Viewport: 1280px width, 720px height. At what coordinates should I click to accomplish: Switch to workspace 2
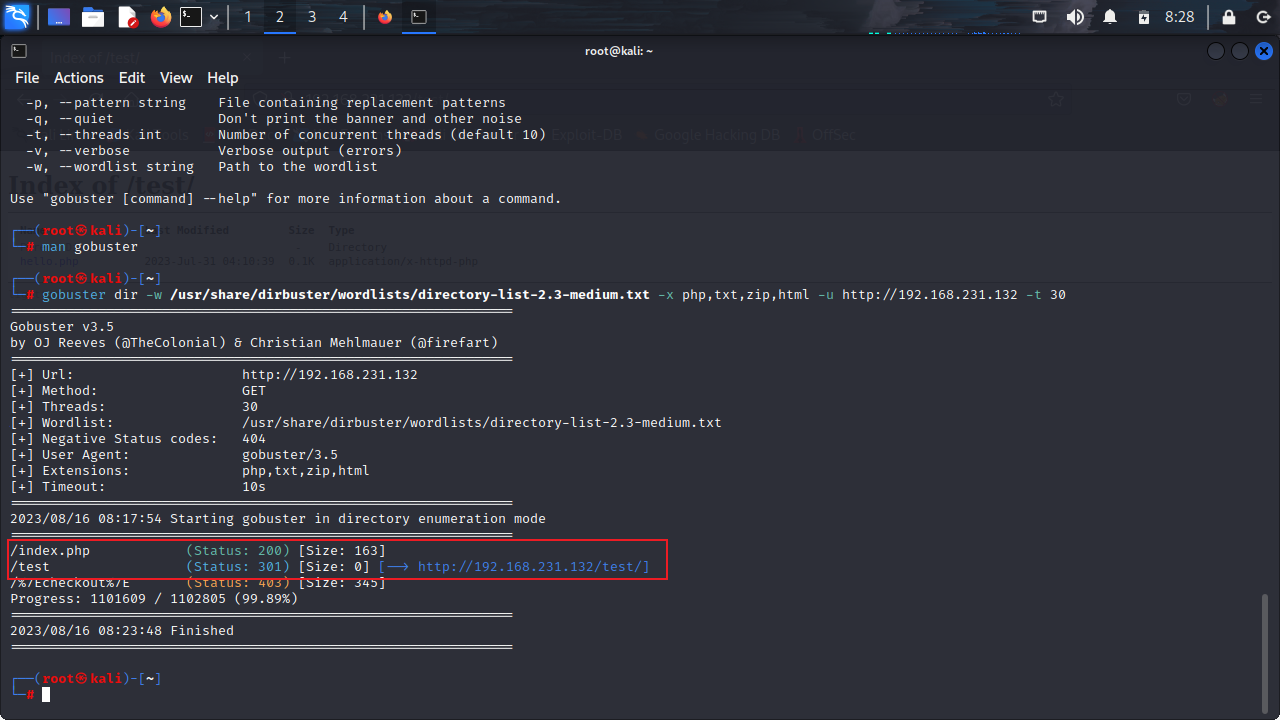tap(280, 17)
